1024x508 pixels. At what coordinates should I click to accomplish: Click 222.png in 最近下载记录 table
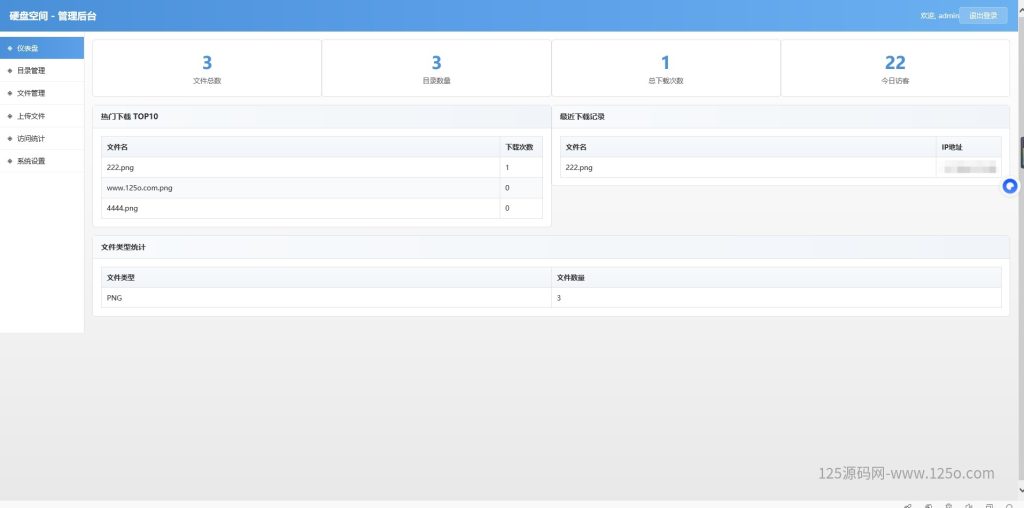coord(579,168)
